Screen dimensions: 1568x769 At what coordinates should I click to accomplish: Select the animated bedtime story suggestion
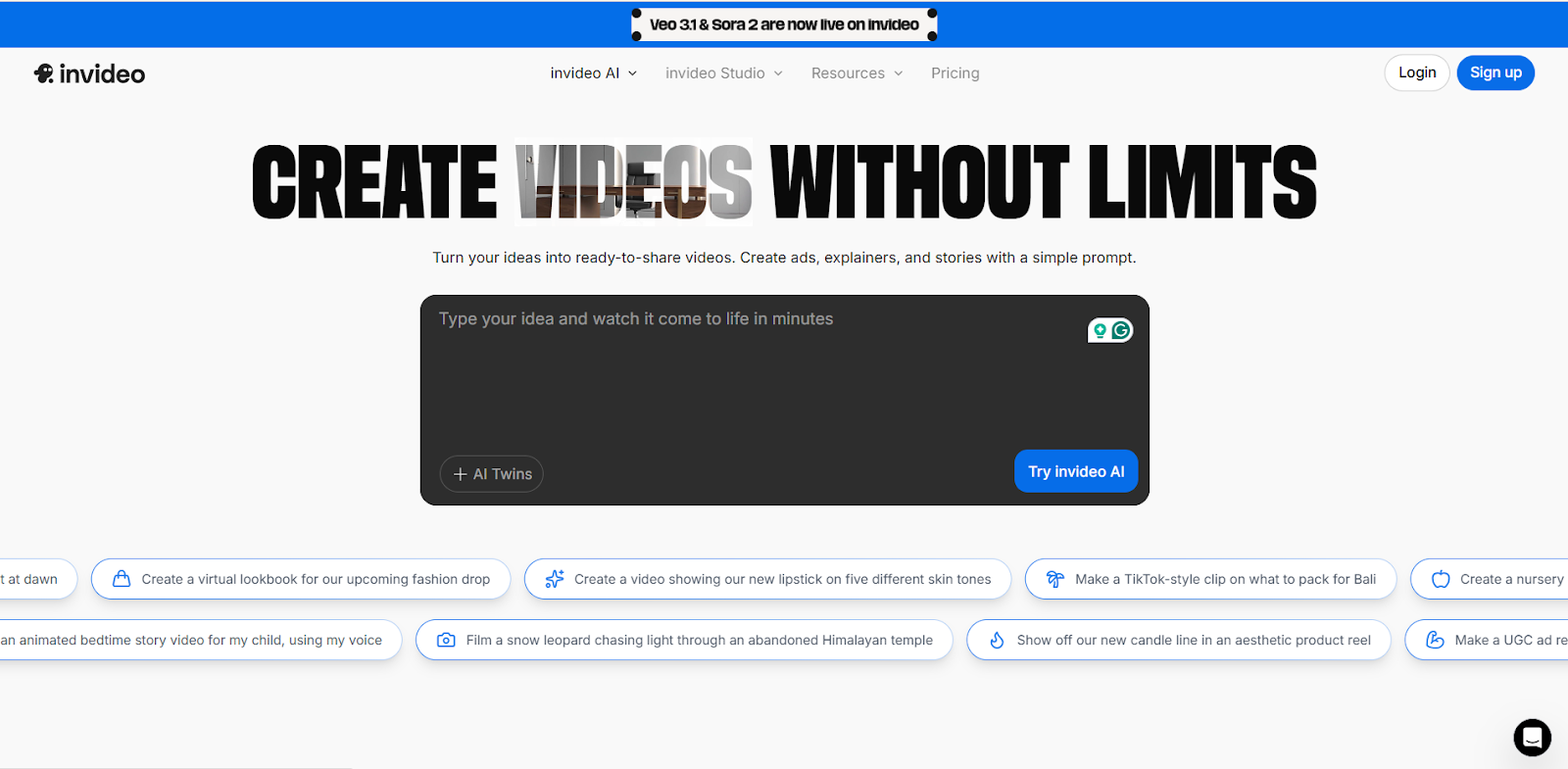[200, 640]
